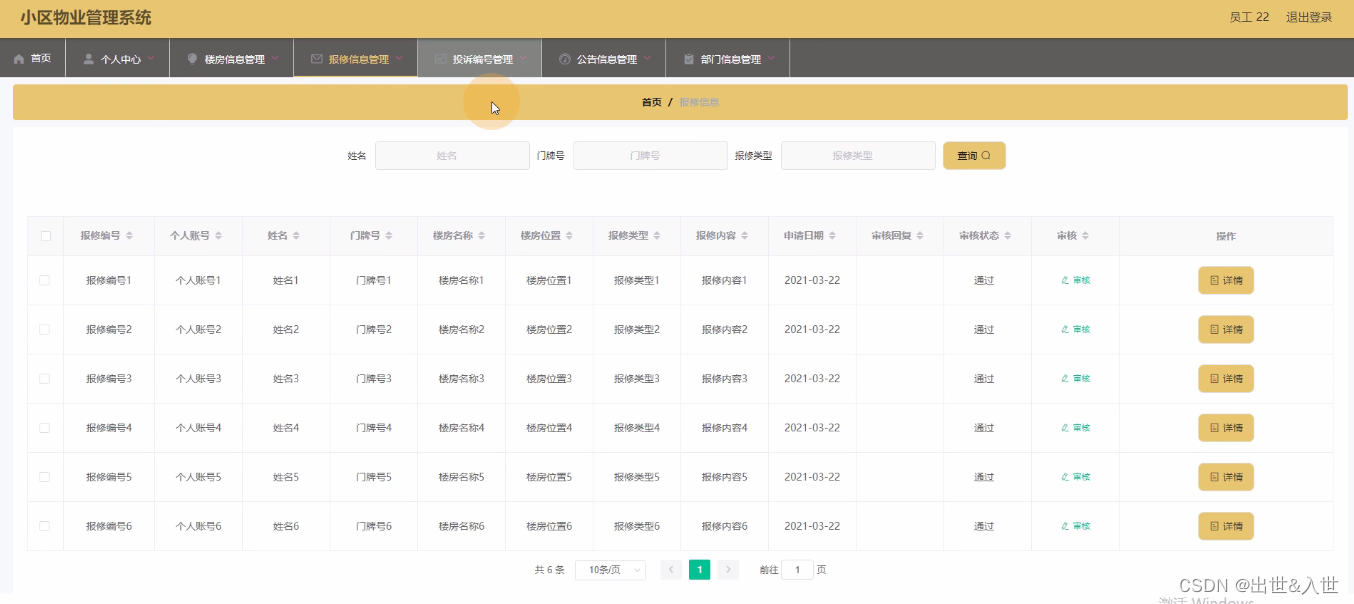
Task: Sort by 审核状态 column sort icon
Action: (1008, 236)
